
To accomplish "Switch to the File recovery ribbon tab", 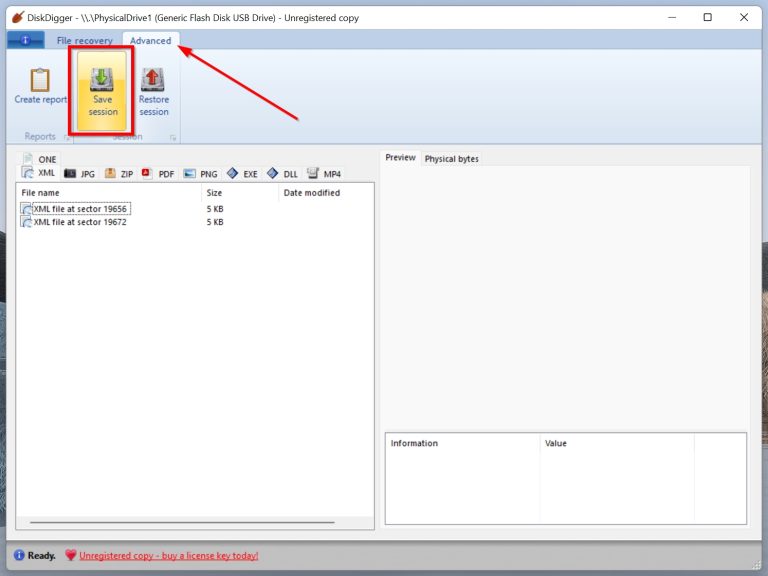I will coord(84,41).
